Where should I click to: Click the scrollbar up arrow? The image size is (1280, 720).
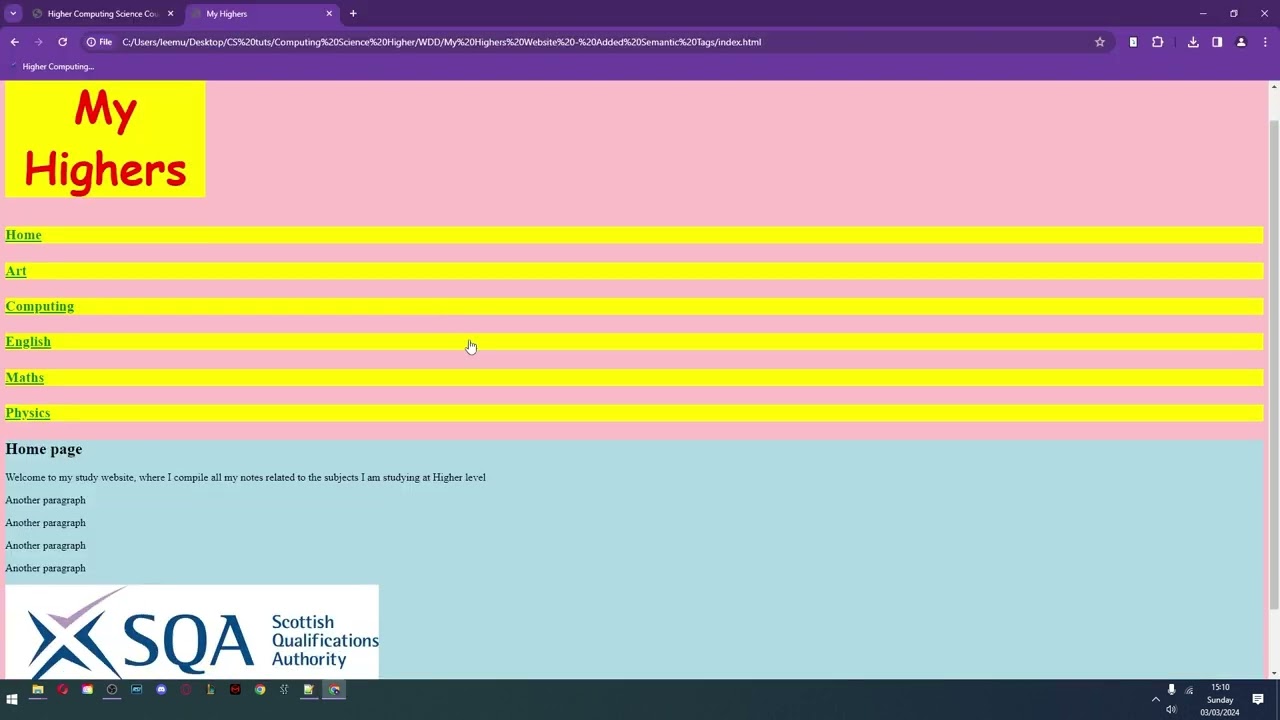point(1273,87)
